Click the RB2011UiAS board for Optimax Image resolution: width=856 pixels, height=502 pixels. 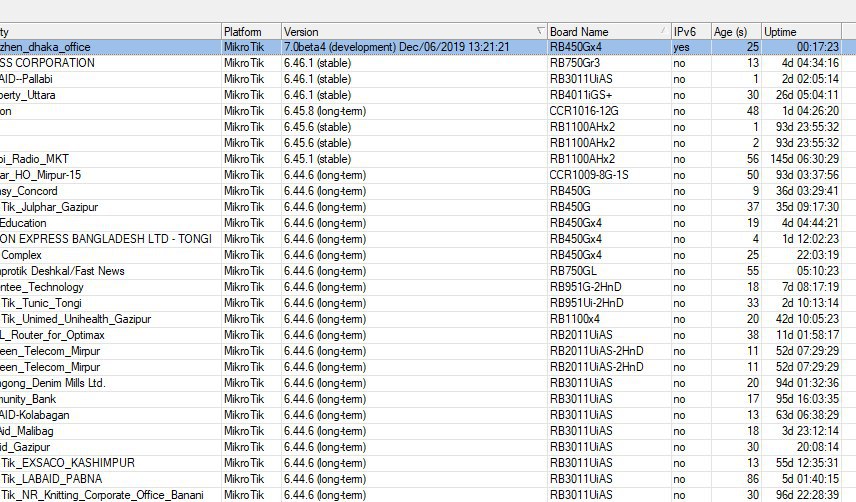pos(609,335)
